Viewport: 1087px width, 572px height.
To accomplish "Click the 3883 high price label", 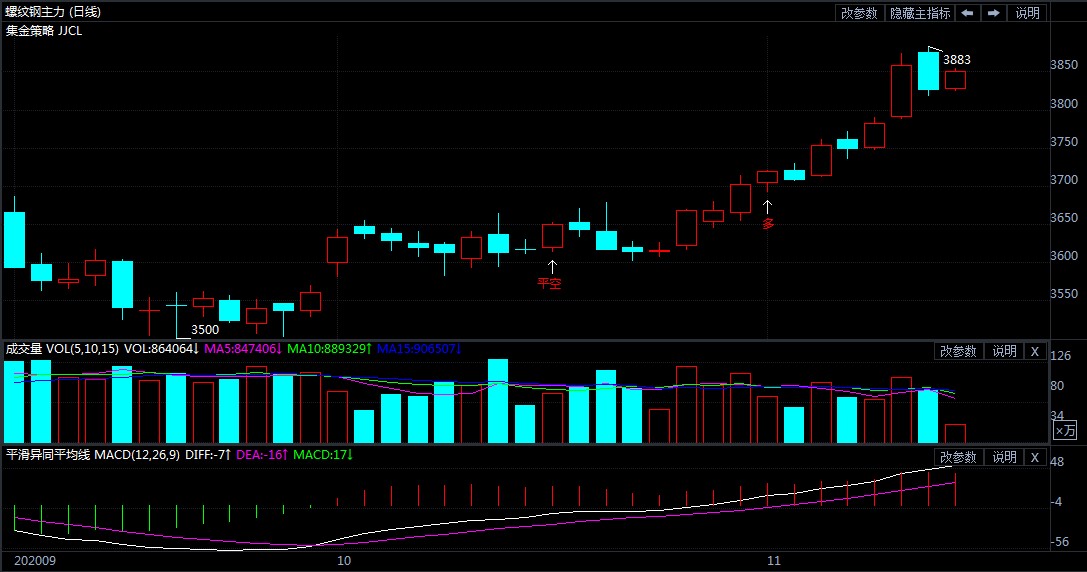I will [956, 60].
